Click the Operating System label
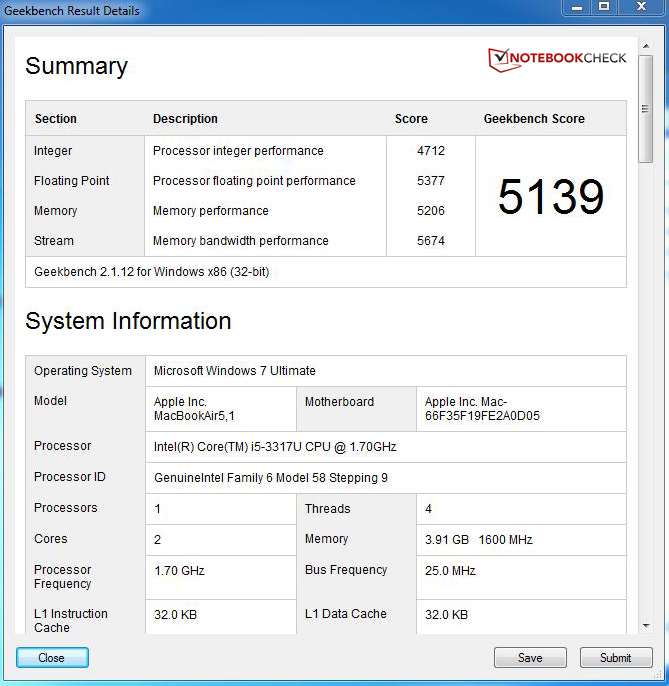 tap(83, 371)
